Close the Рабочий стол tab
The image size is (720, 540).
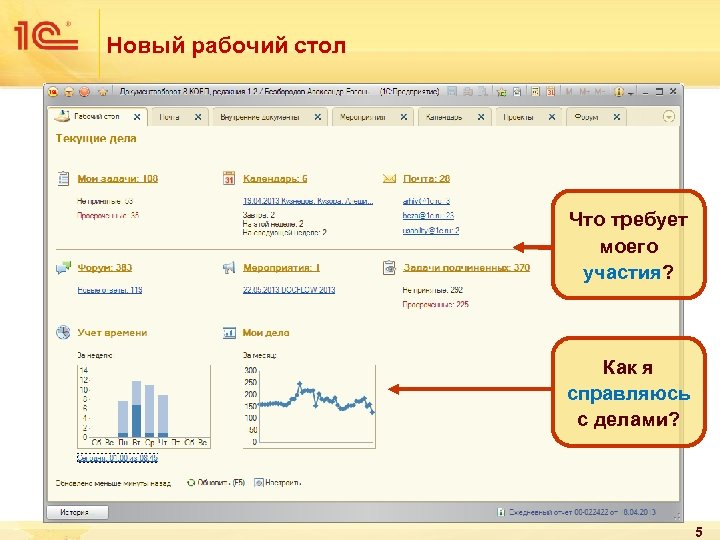(x=137, y=117)
